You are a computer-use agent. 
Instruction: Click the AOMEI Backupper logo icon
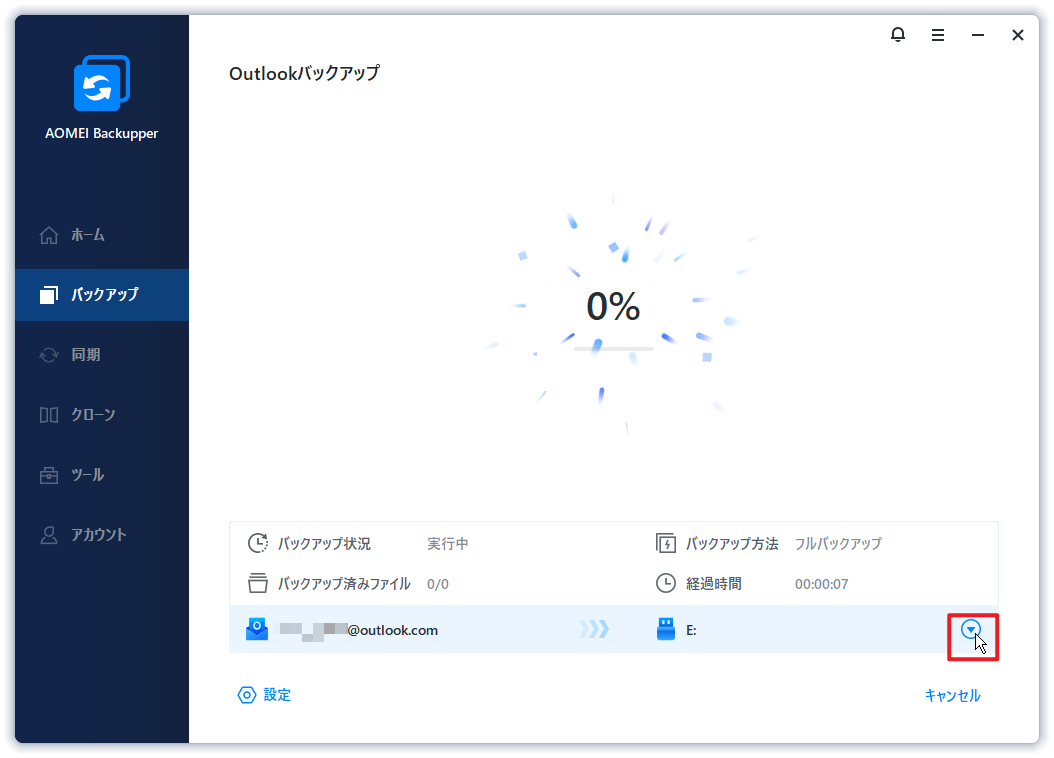pyautogui.click(x=102, y=83)
